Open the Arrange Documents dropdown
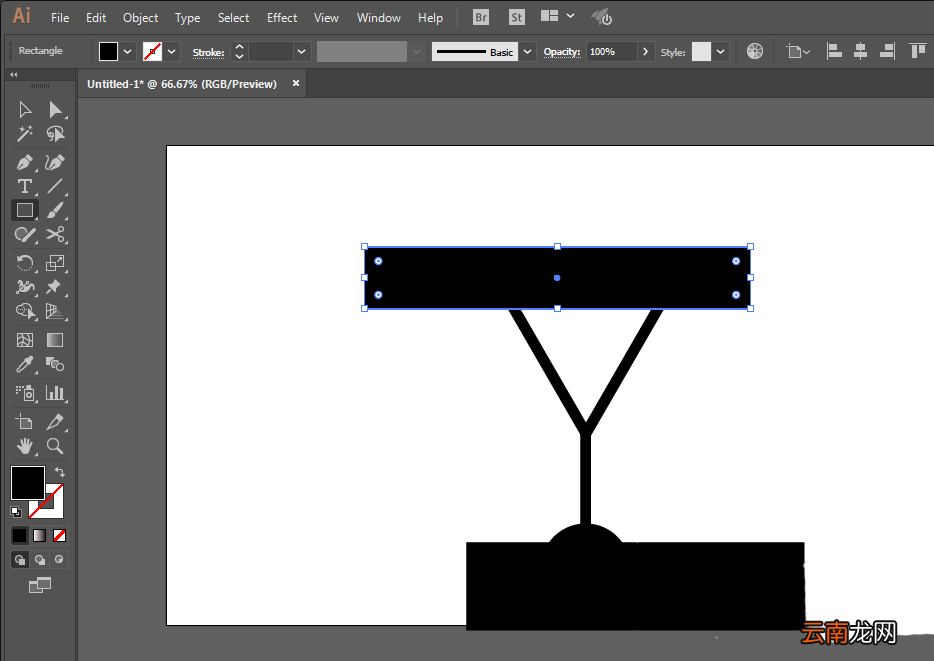The image size is (934, 661). coord(558,16)
